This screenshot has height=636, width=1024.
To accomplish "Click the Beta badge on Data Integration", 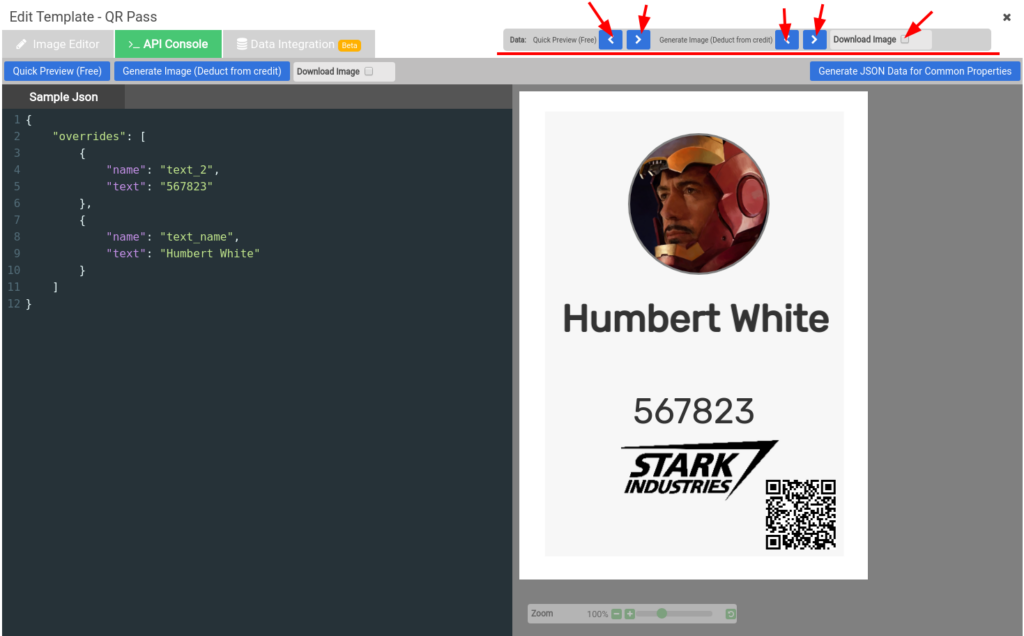I will pos(349,46).
